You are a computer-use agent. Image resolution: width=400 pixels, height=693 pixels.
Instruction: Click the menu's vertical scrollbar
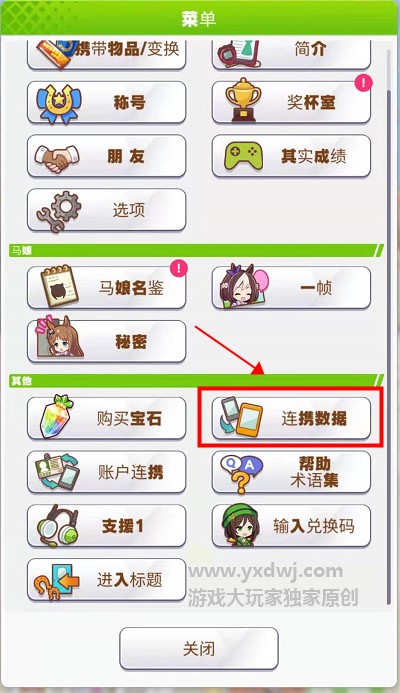[389, 325]
